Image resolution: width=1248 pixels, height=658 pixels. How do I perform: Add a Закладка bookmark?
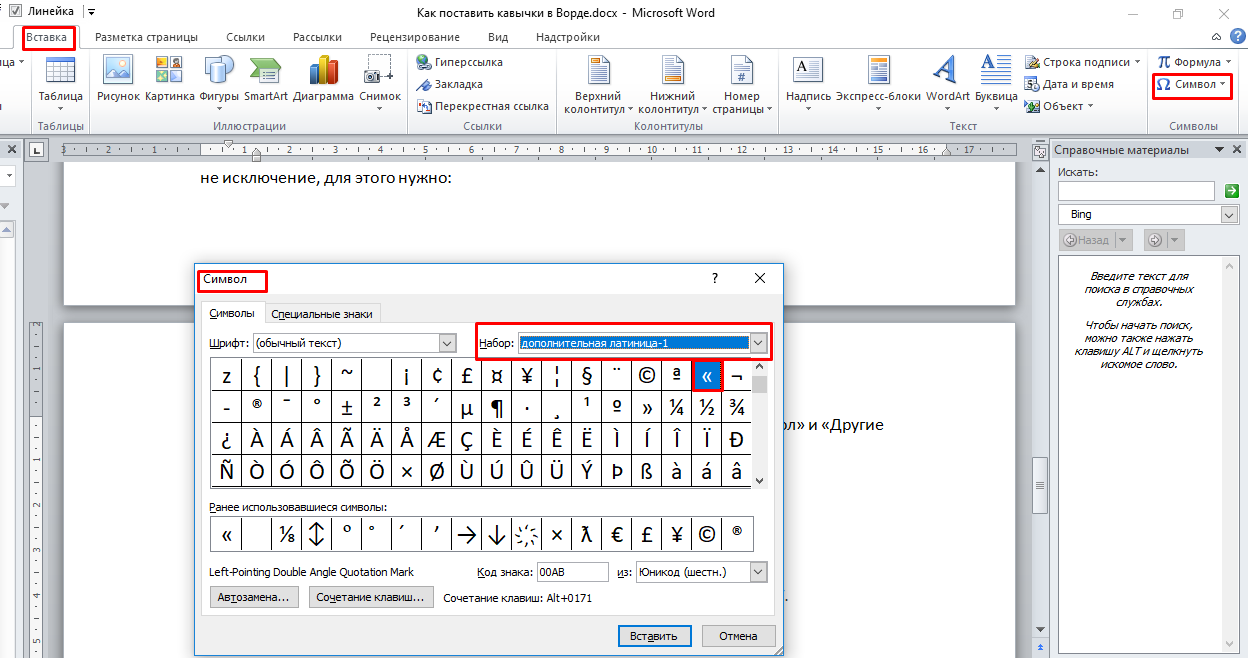(449, 84)
